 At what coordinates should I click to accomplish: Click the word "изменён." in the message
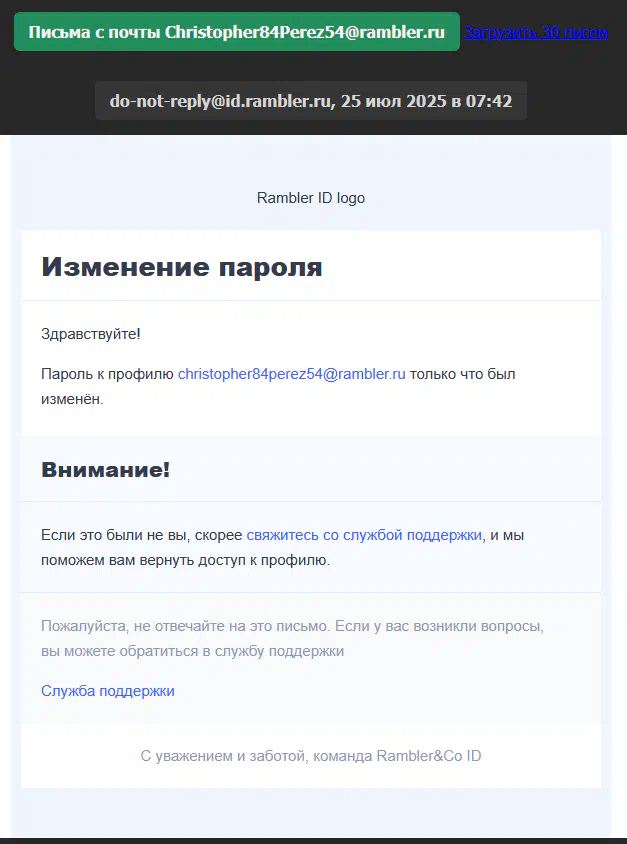(72, 399)
